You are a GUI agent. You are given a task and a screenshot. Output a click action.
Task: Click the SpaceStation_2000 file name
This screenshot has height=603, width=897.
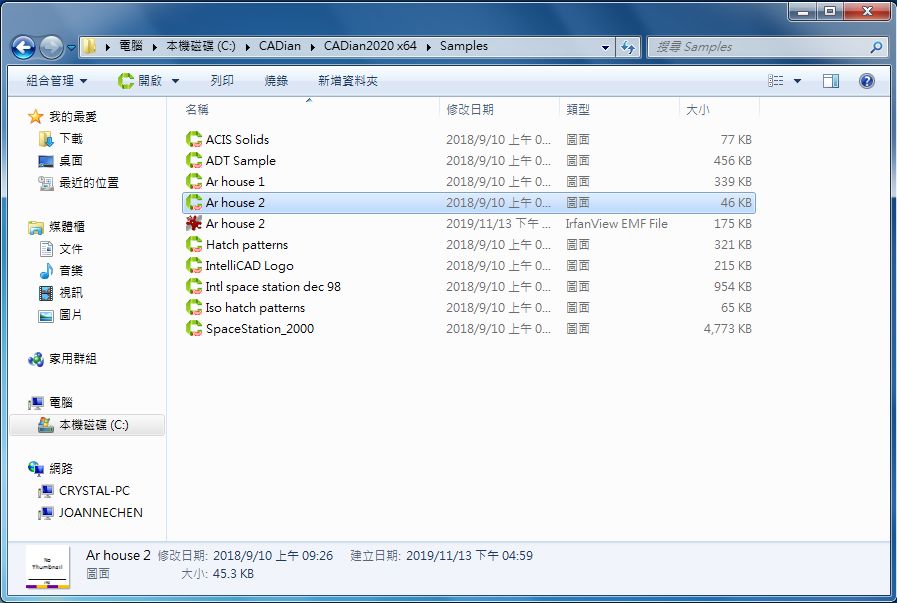(260, 329)
